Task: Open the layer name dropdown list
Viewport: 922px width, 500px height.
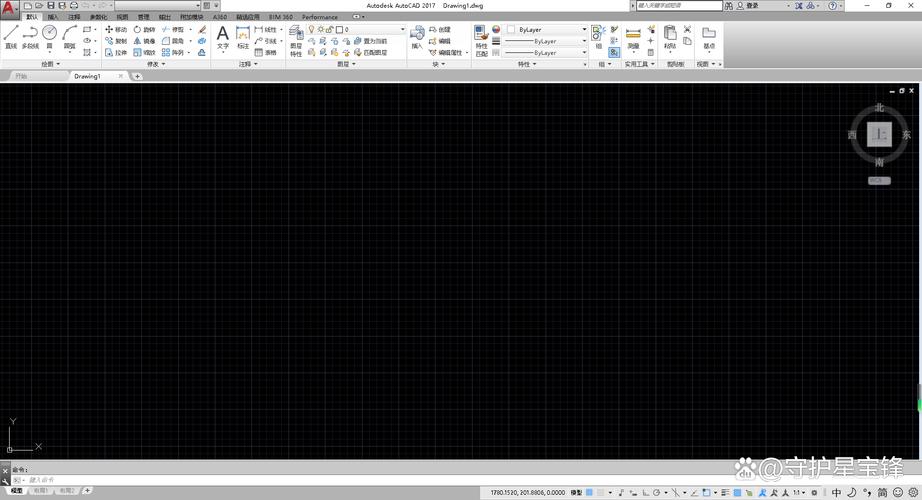Action: (372, 30)
